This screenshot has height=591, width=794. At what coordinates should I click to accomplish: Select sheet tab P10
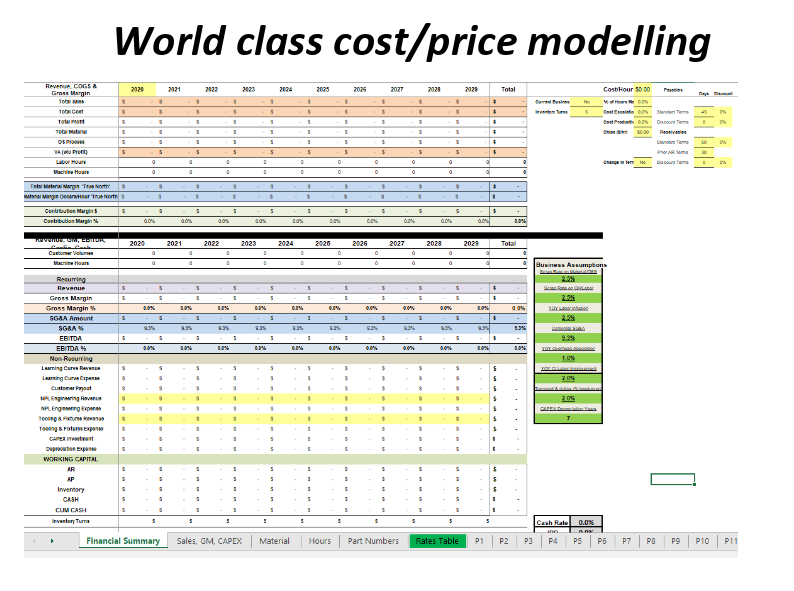[701, 541]
